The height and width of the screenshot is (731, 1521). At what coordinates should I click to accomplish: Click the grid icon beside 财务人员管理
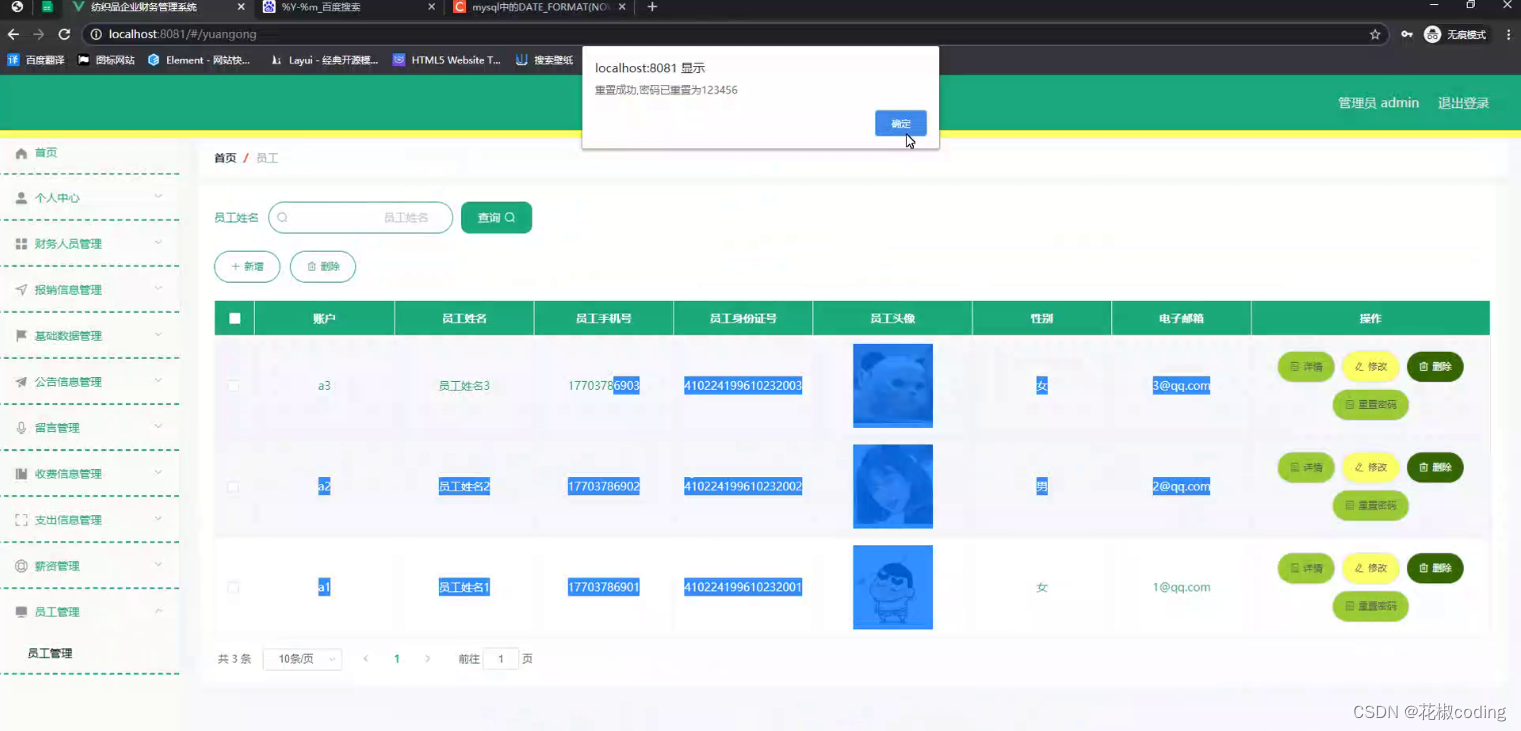point(21,244)
